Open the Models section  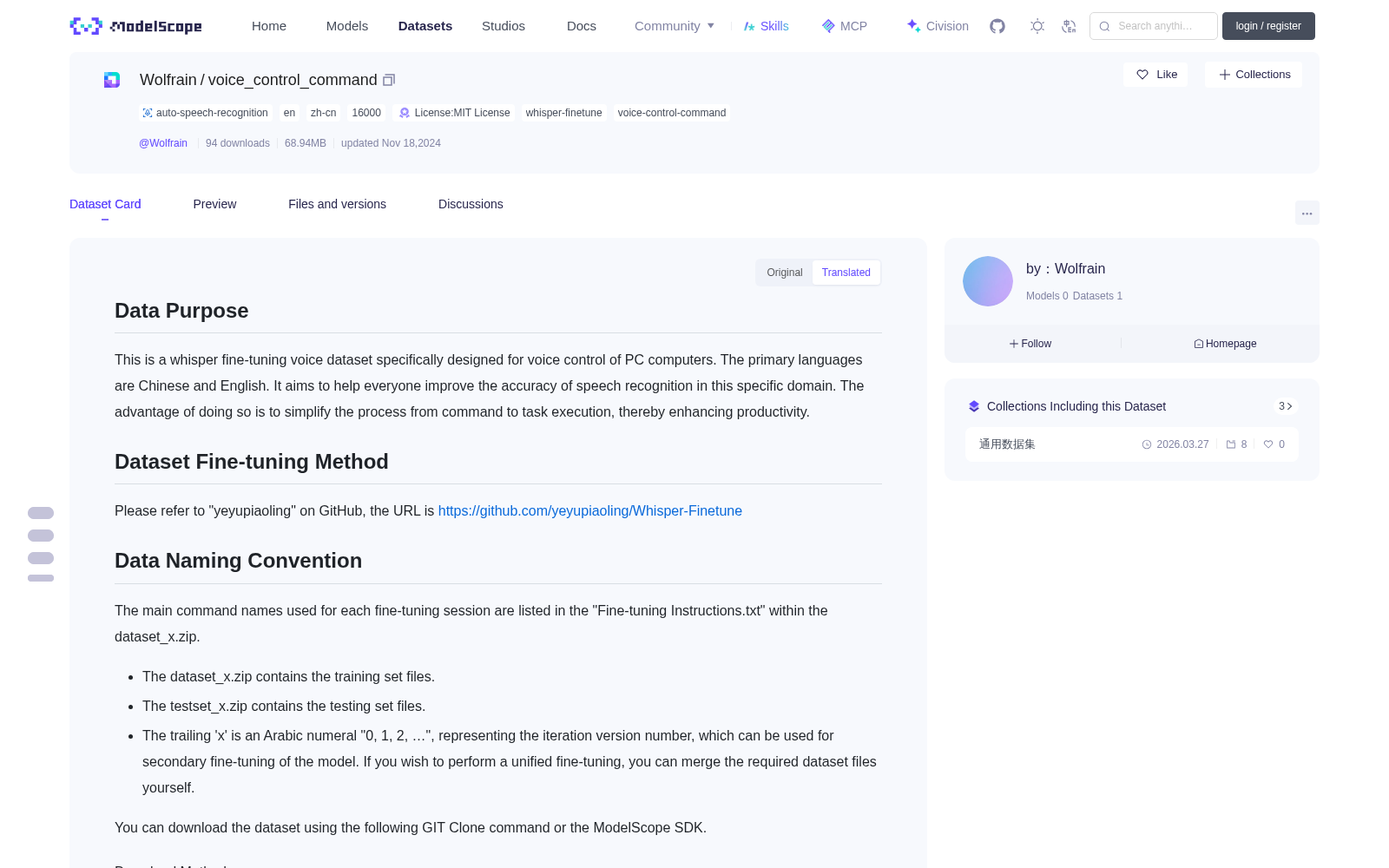pos(347,26)
